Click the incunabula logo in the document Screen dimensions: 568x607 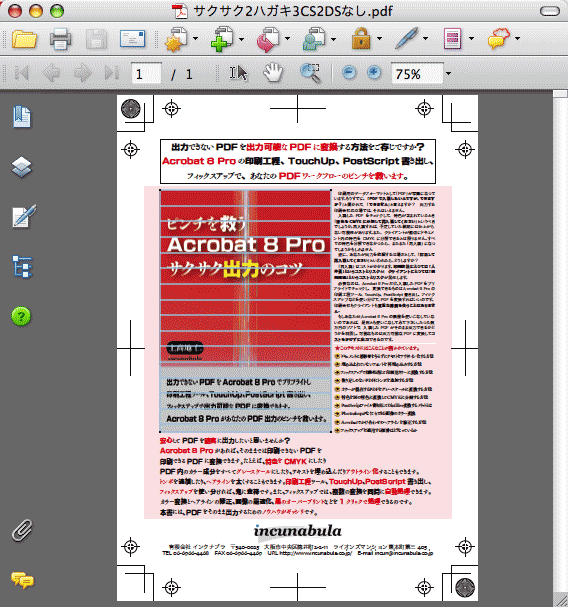[x=297, y=532]
